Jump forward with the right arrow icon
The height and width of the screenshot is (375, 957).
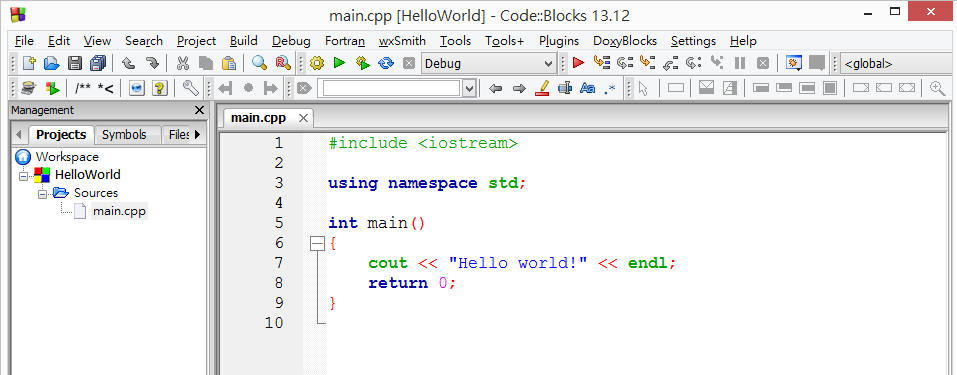pos(519,89)
